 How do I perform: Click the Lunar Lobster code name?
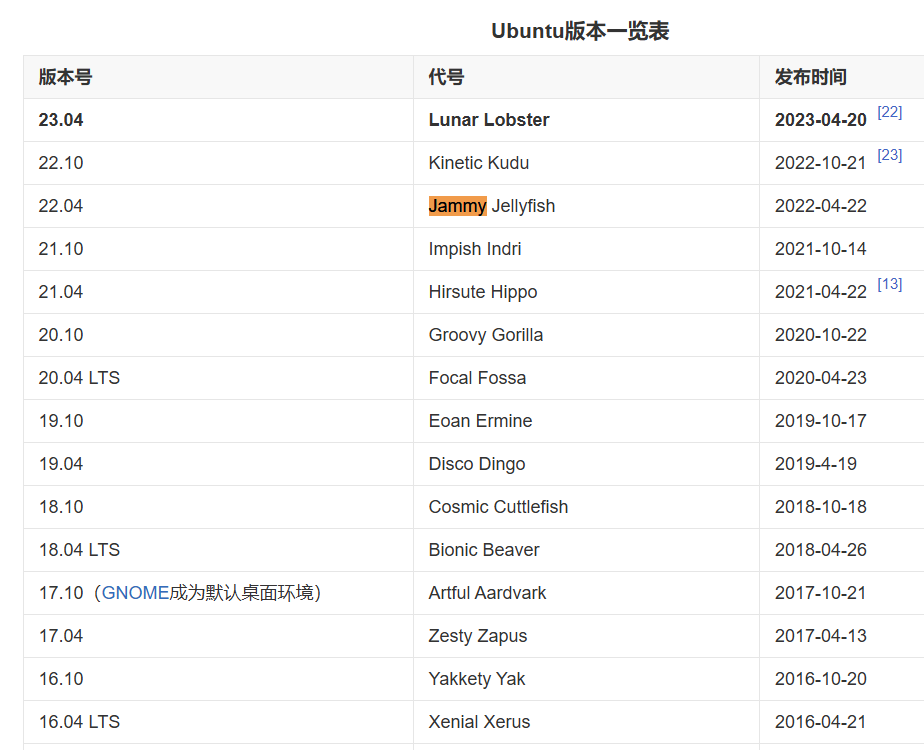490,119
